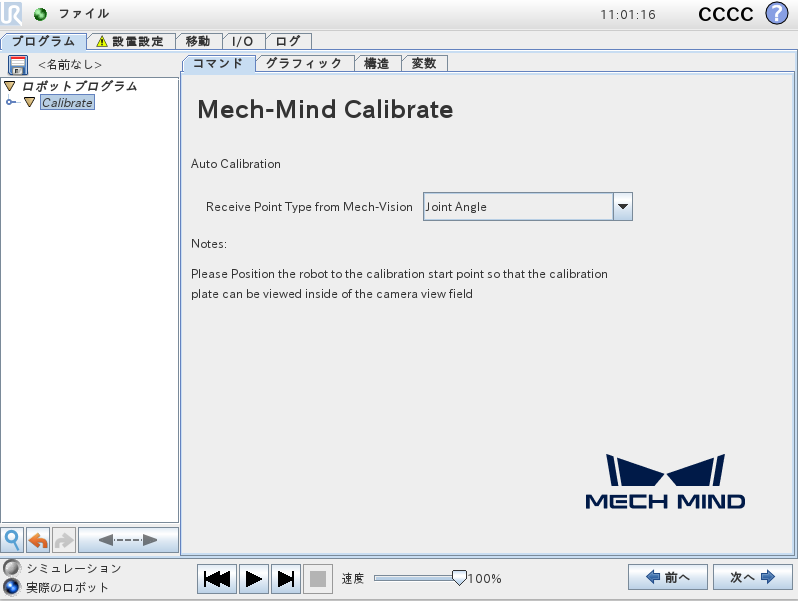
Task: Open the グラフィック tab
Action: click(304, 64)
